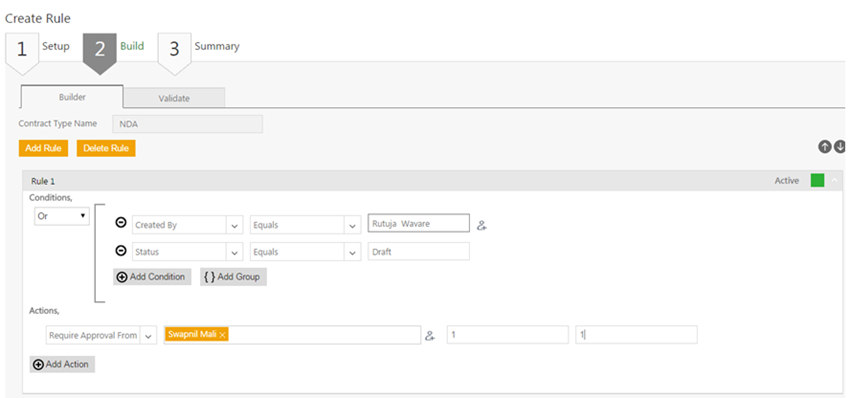Open user picker beside Swapnil Mali approver
This screenshot has height=398, width=850.
pos(430,336)
